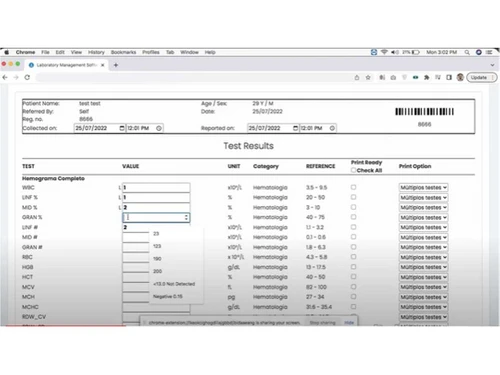
Task: Open Print Option dropdown for MID % row
Action: (423, 208)
